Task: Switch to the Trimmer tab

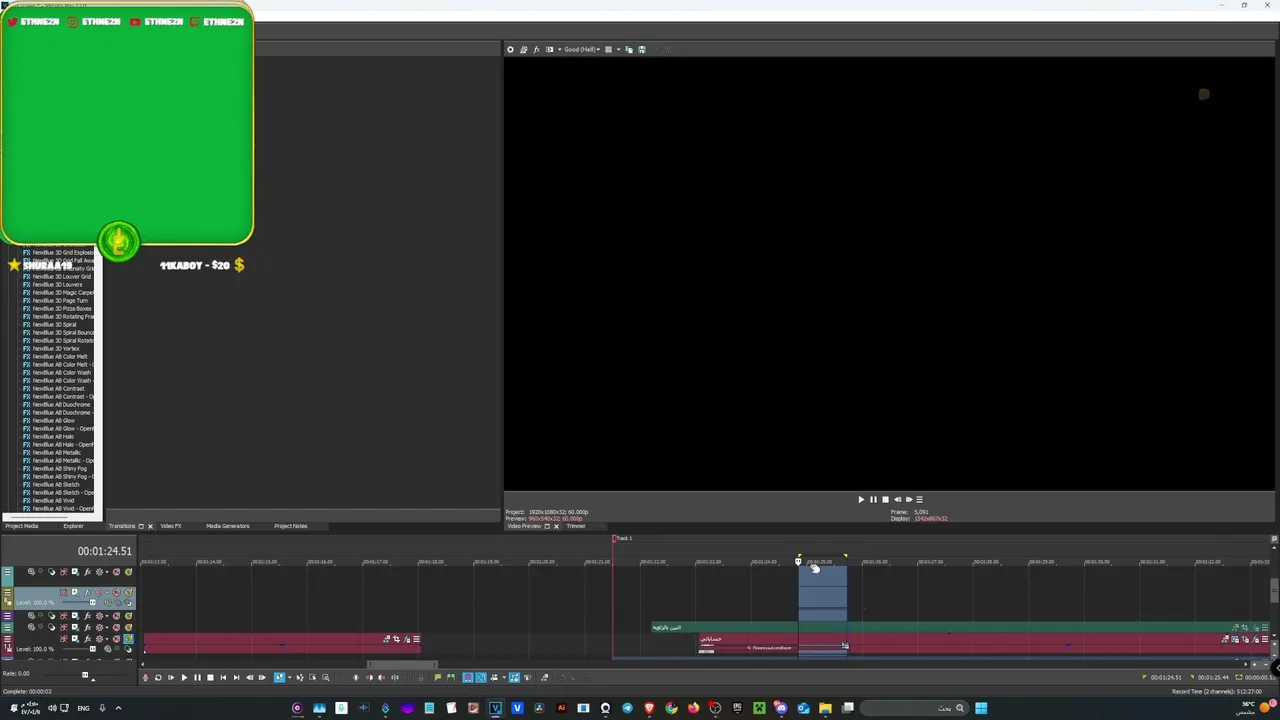Action: click(576, 526)
